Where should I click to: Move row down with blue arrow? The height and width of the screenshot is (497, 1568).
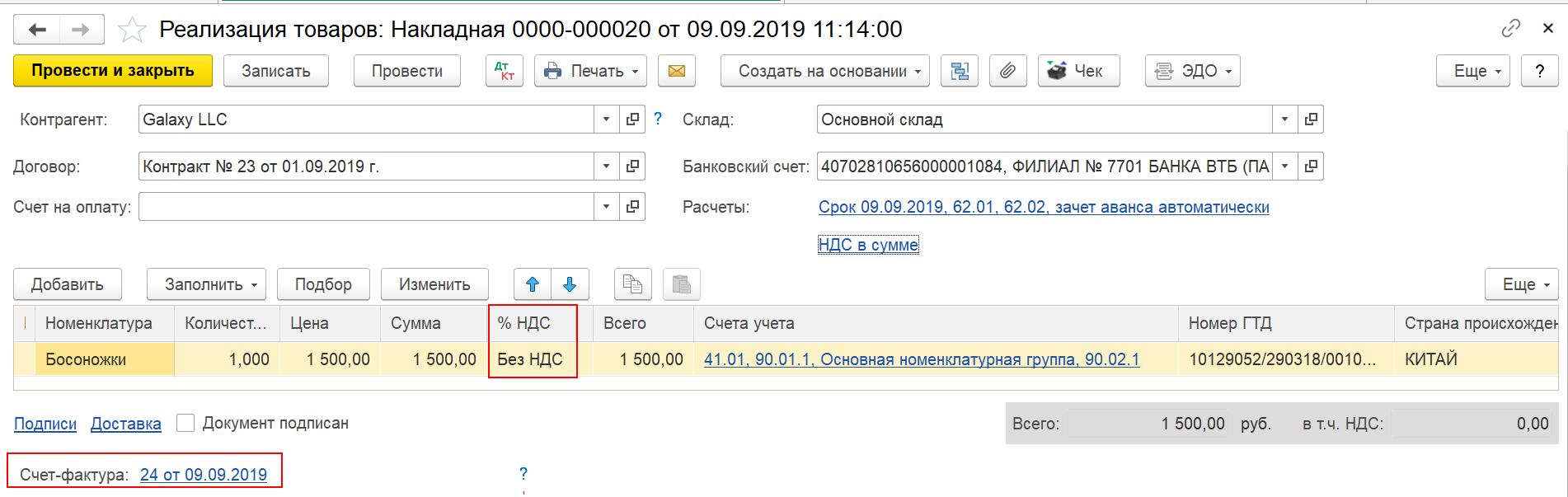point(570,284)
